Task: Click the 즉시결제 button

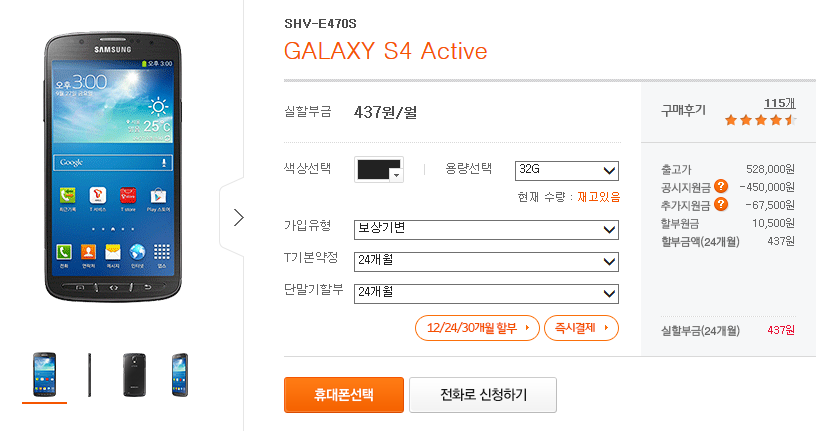Action: coord(581,328)
